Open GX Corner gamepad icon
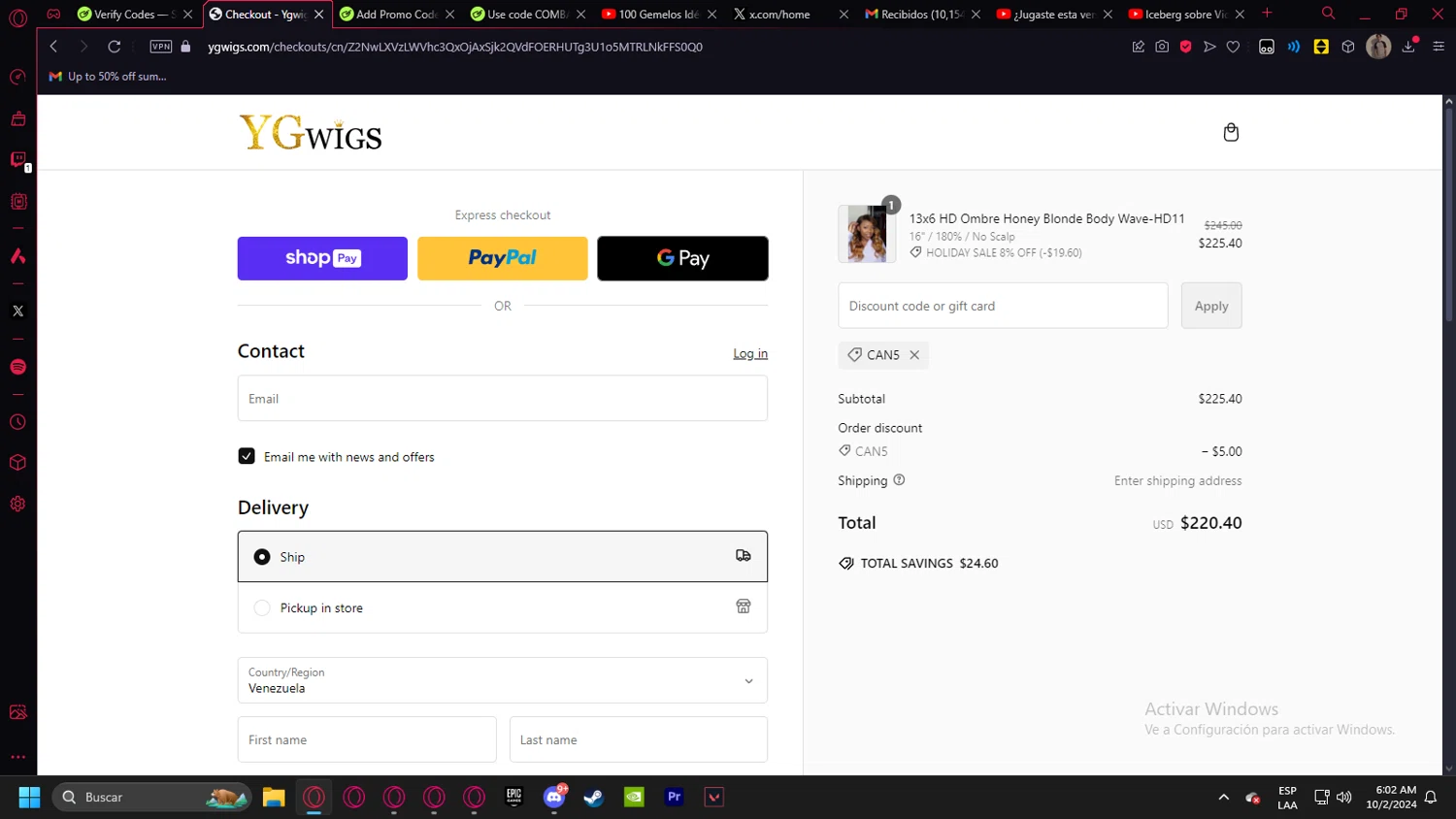This screenshot has height=819, width=1456. (x=53, y=14)
